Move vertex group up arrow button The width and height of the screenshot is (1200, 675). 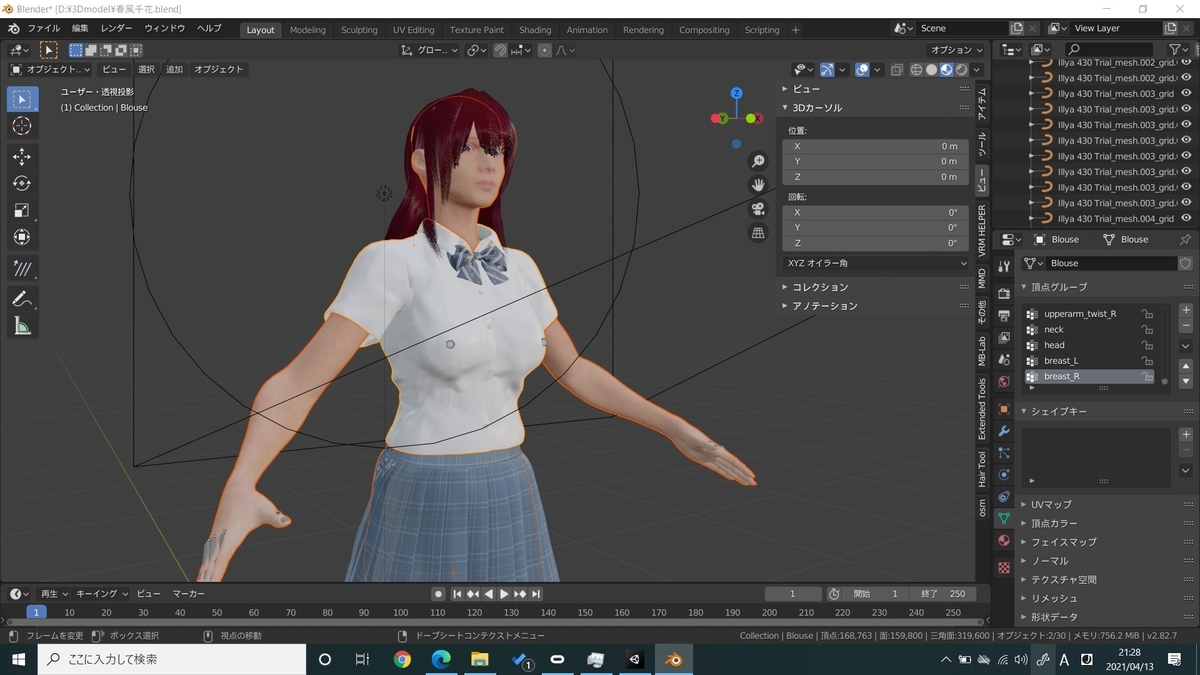[1186, 367]
